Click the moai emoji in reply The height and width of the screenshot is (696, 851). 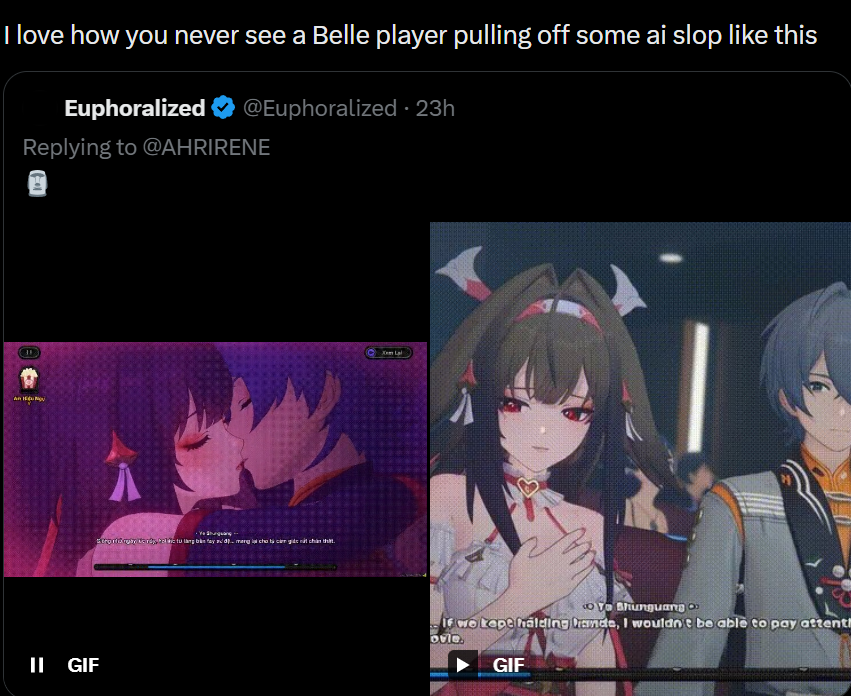pos(37,183)
